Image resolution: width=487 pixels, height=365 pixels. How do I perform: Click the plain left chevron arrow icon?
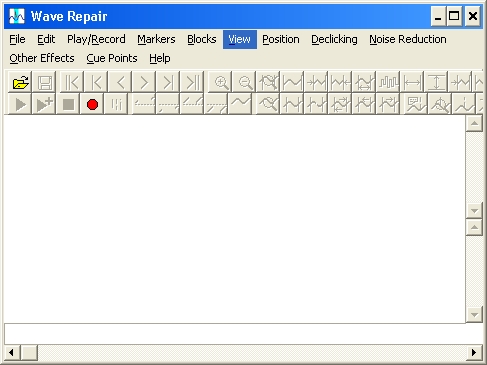tap(120, 82)
